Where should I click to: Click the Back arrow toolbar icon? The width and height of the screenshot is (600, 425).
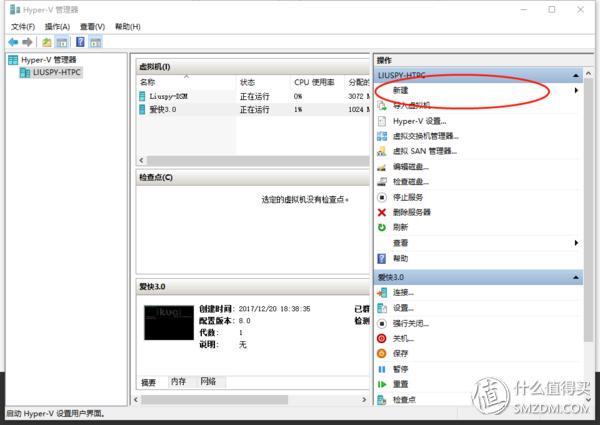[x=13, y=42]
